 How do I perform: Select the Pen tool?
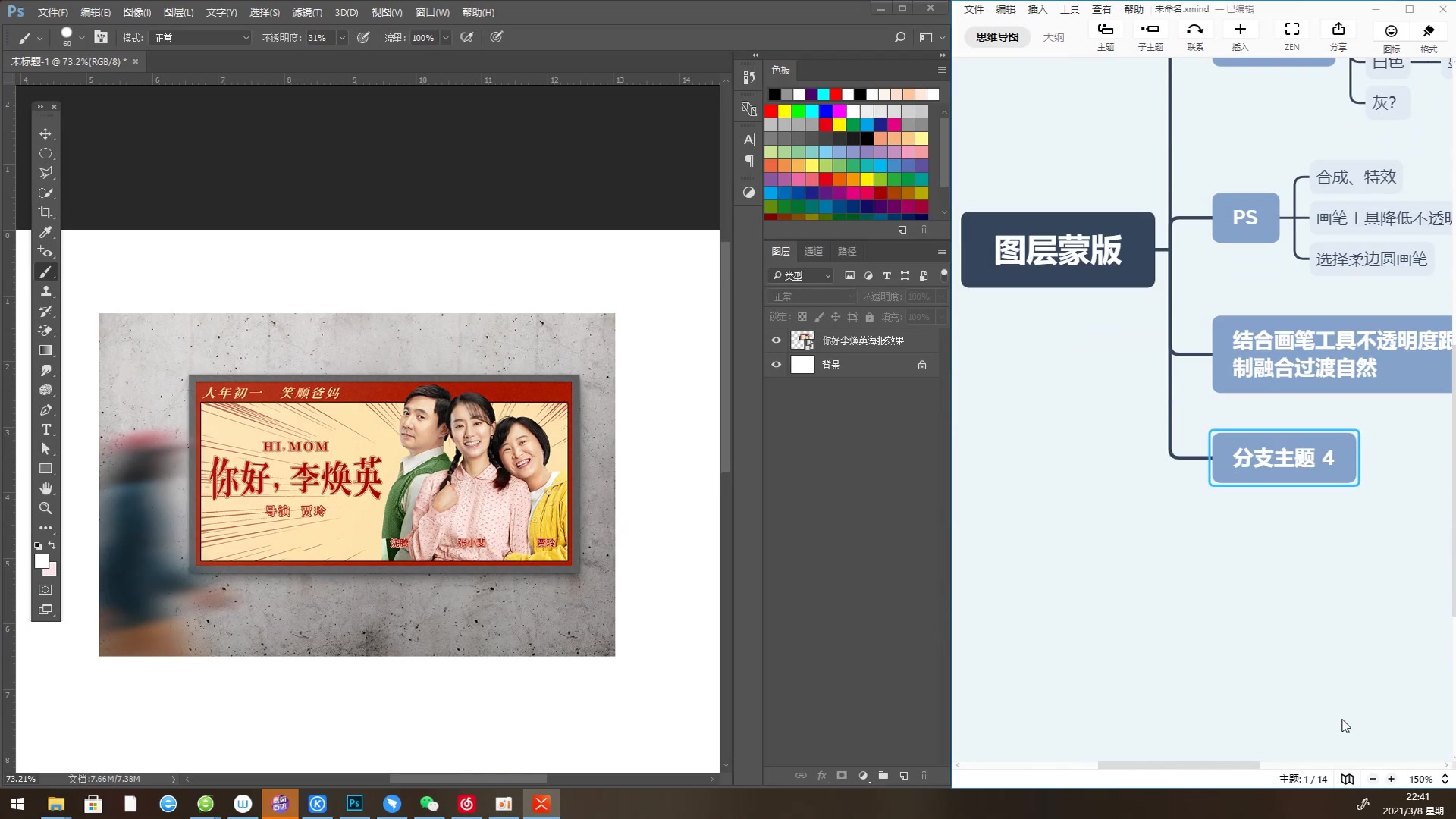[x=45, y=409]
